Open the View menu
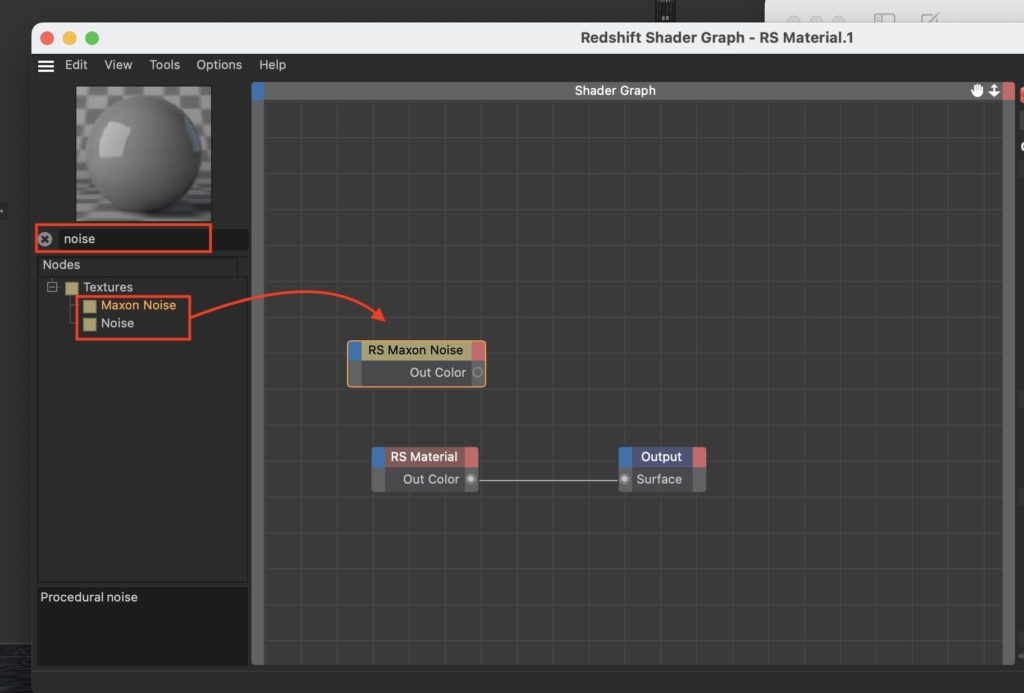Image resolution: width=1024 pixels, height=693 pixels. (117, 65)
